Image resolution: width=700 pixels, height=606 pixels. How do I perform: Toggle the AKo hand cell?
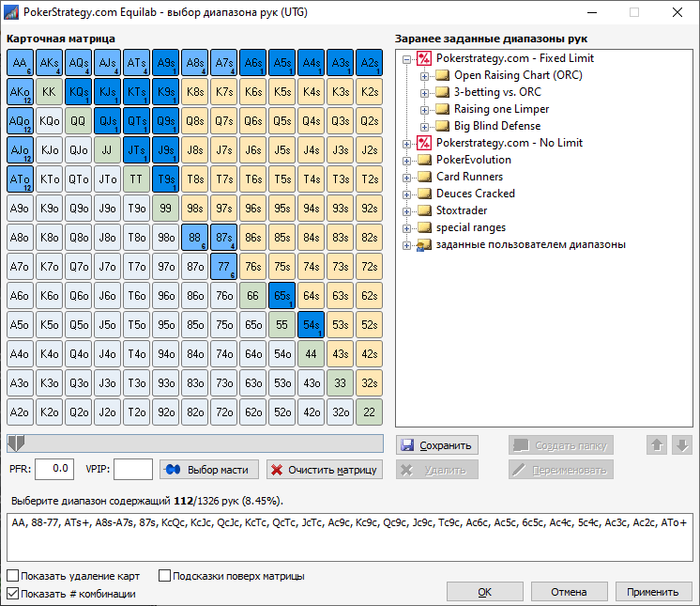click(20, 92)
